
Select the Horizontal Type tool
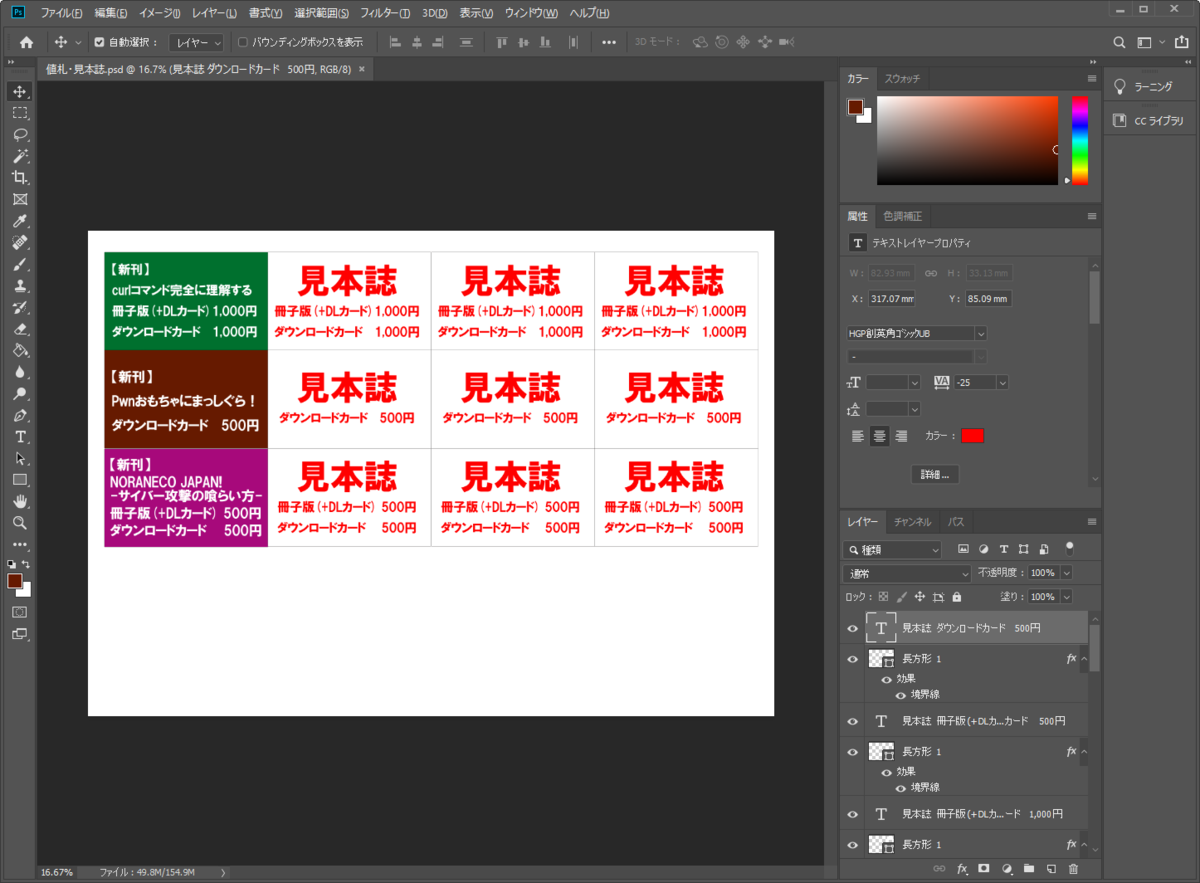(x=20, y=437)
